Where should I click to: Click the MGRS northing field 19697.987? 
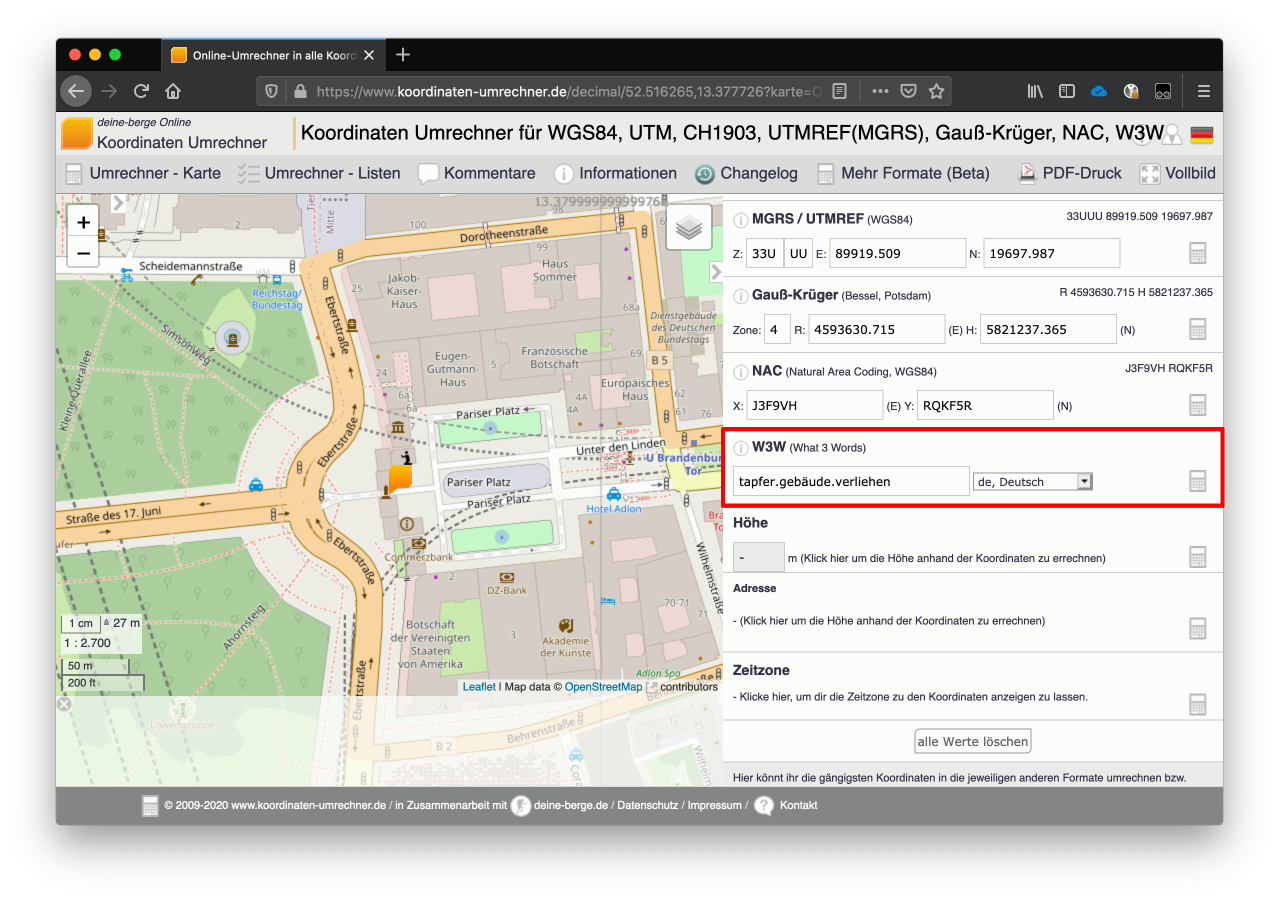(x=1052, y=253)
